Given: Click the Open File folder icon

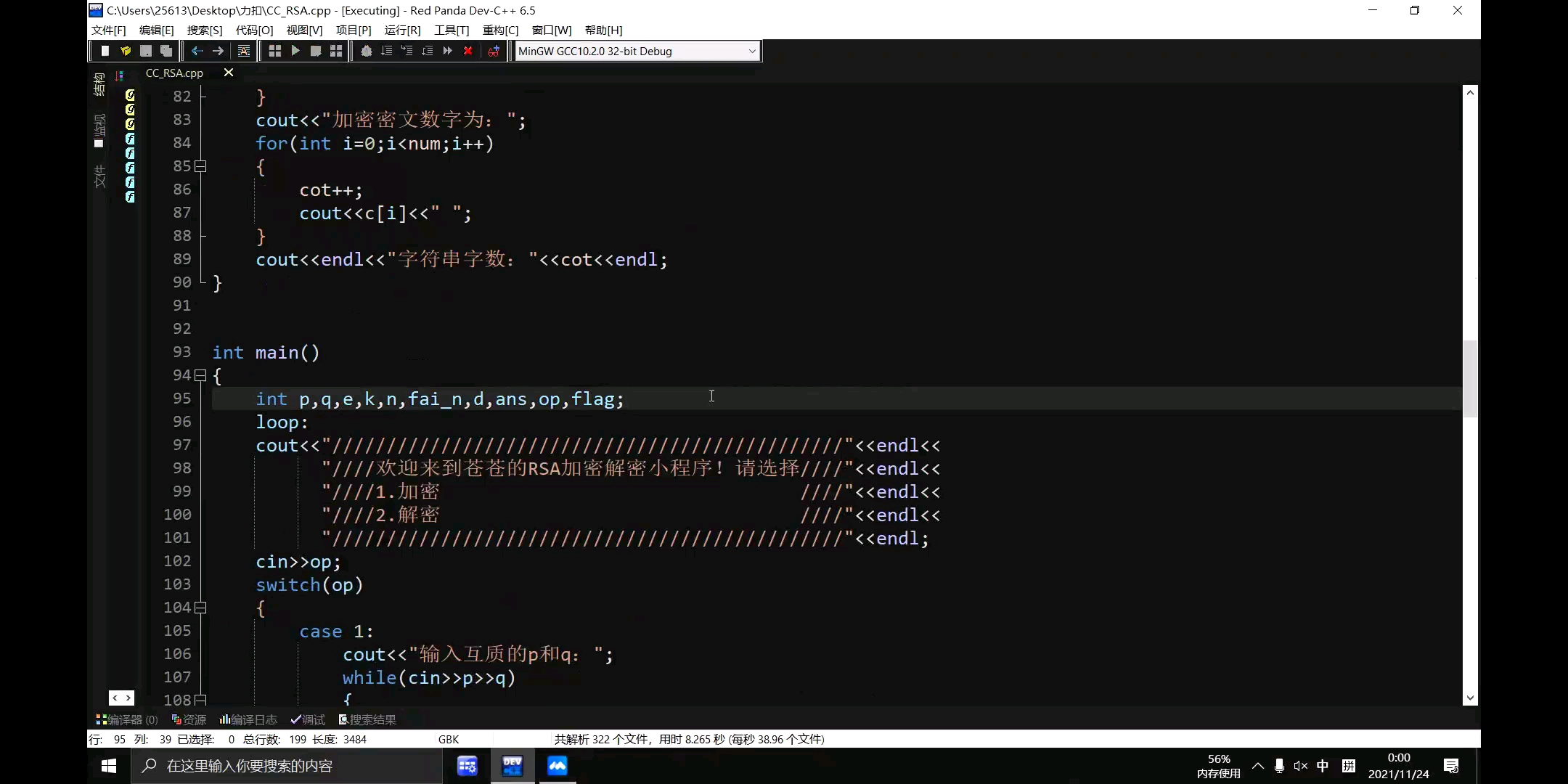Looking at the screenshot, I should (x=125, y=51).
